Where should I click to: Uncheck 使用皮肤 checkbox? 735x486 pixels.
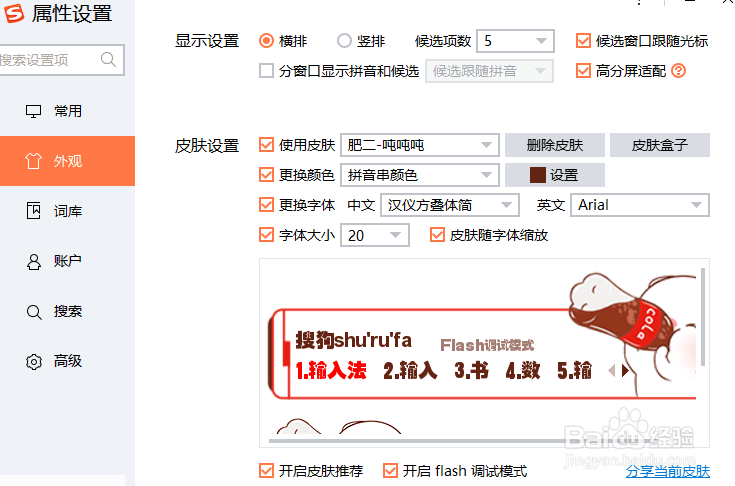coord(266,145)
